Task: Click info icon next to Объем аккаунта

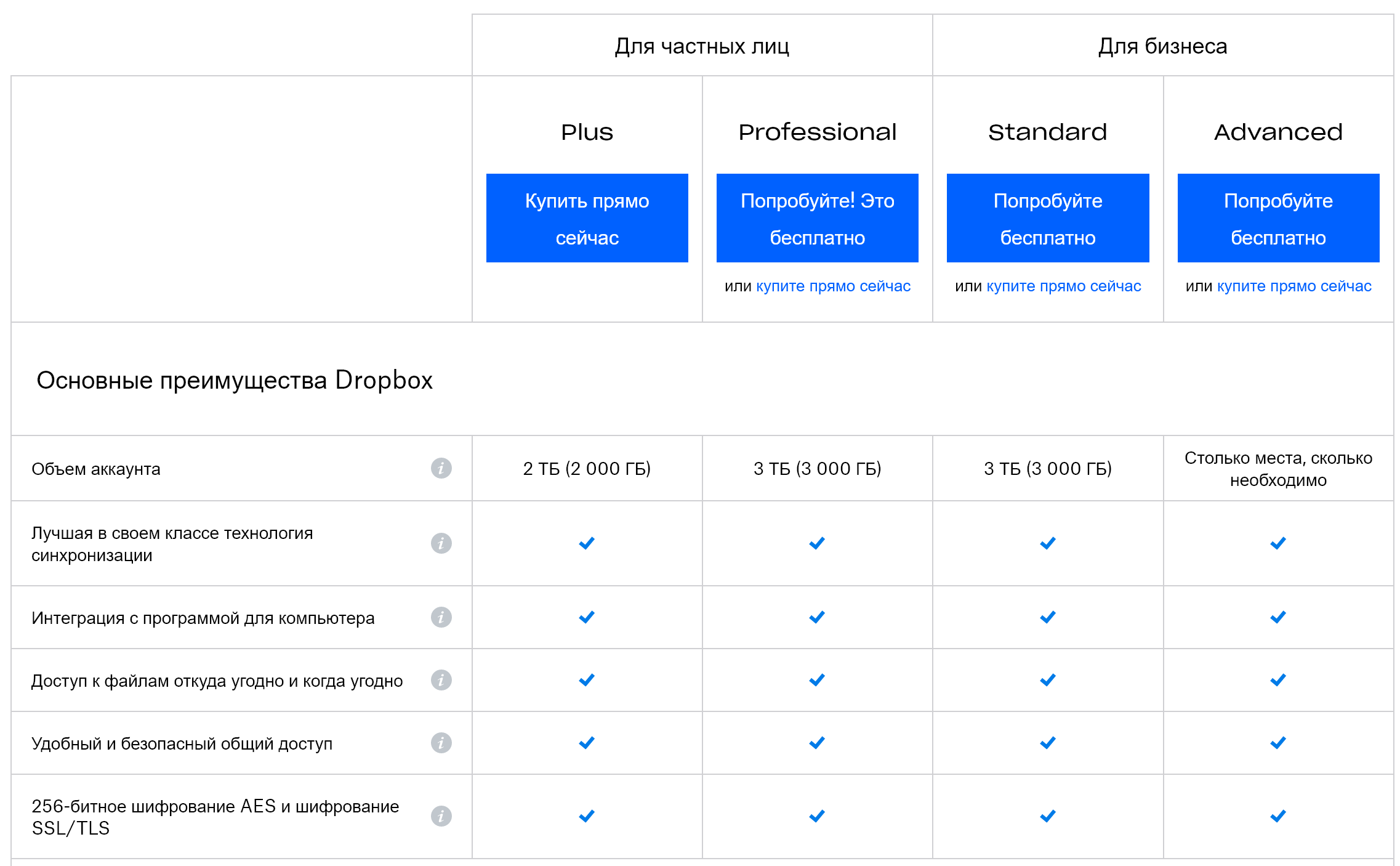Action: pyautogui.click(x=441, y=468)
